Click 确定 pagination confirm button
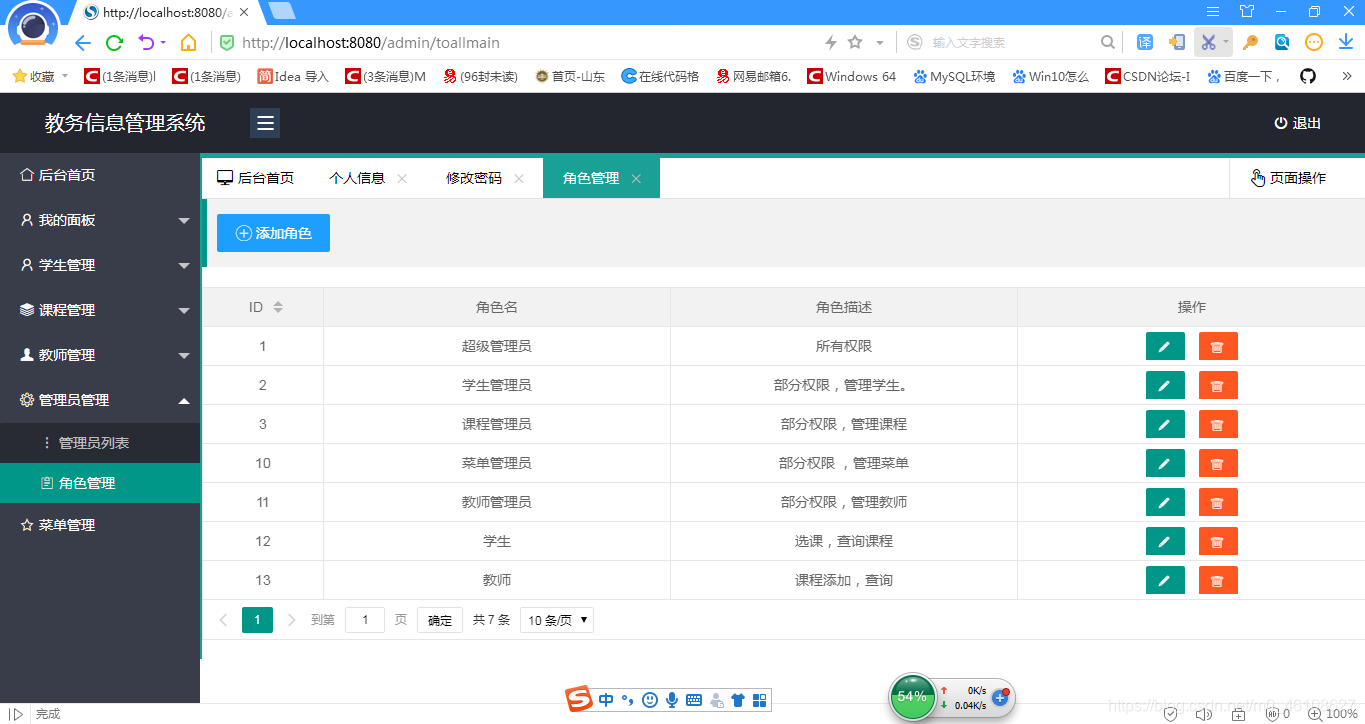Screen dimensions: 1365x724 click(x=440, y=620)
